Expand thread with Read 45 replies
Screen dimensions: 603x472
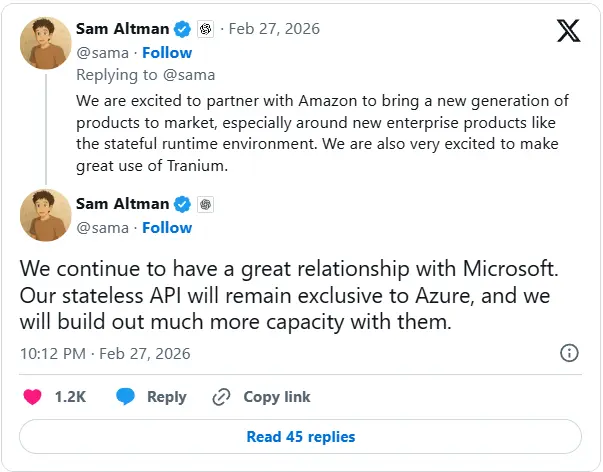(301, 436)
